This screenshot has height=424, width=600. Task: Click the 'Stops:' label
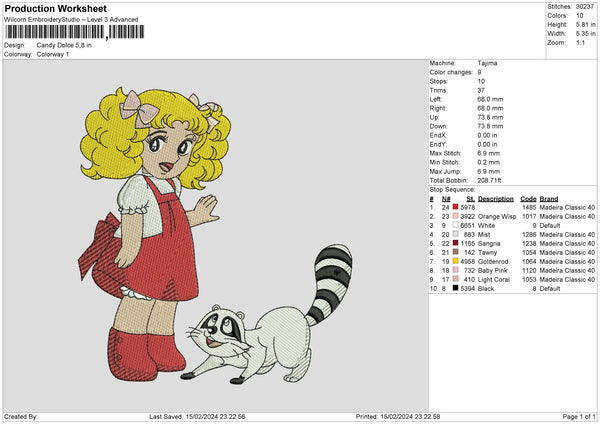(x=439, y=81)
